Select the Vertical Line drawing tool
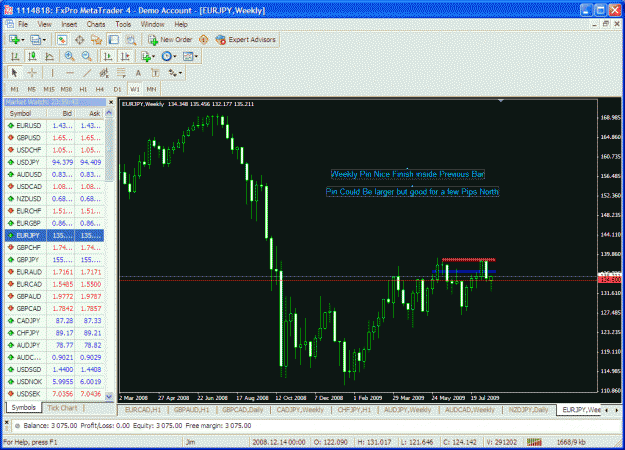This screenshot has width=625, height=450. pos(52,73)
